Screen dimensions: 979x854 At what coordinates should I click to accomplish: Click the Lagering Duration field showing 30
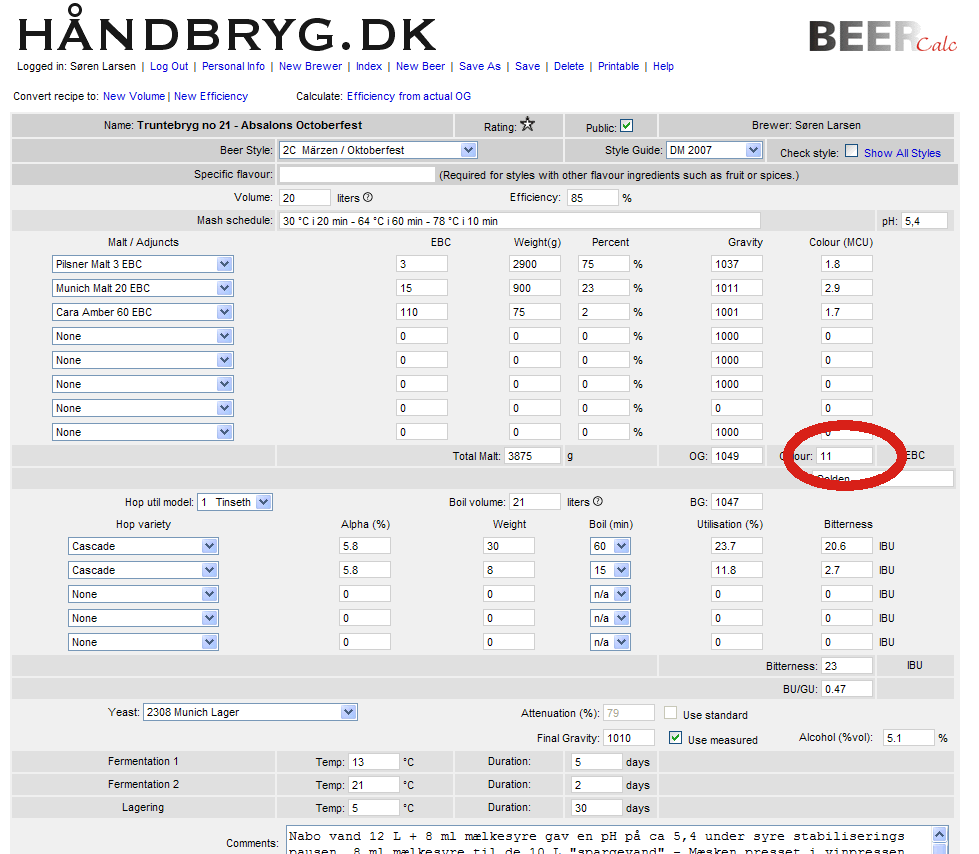tap(596, 808)
